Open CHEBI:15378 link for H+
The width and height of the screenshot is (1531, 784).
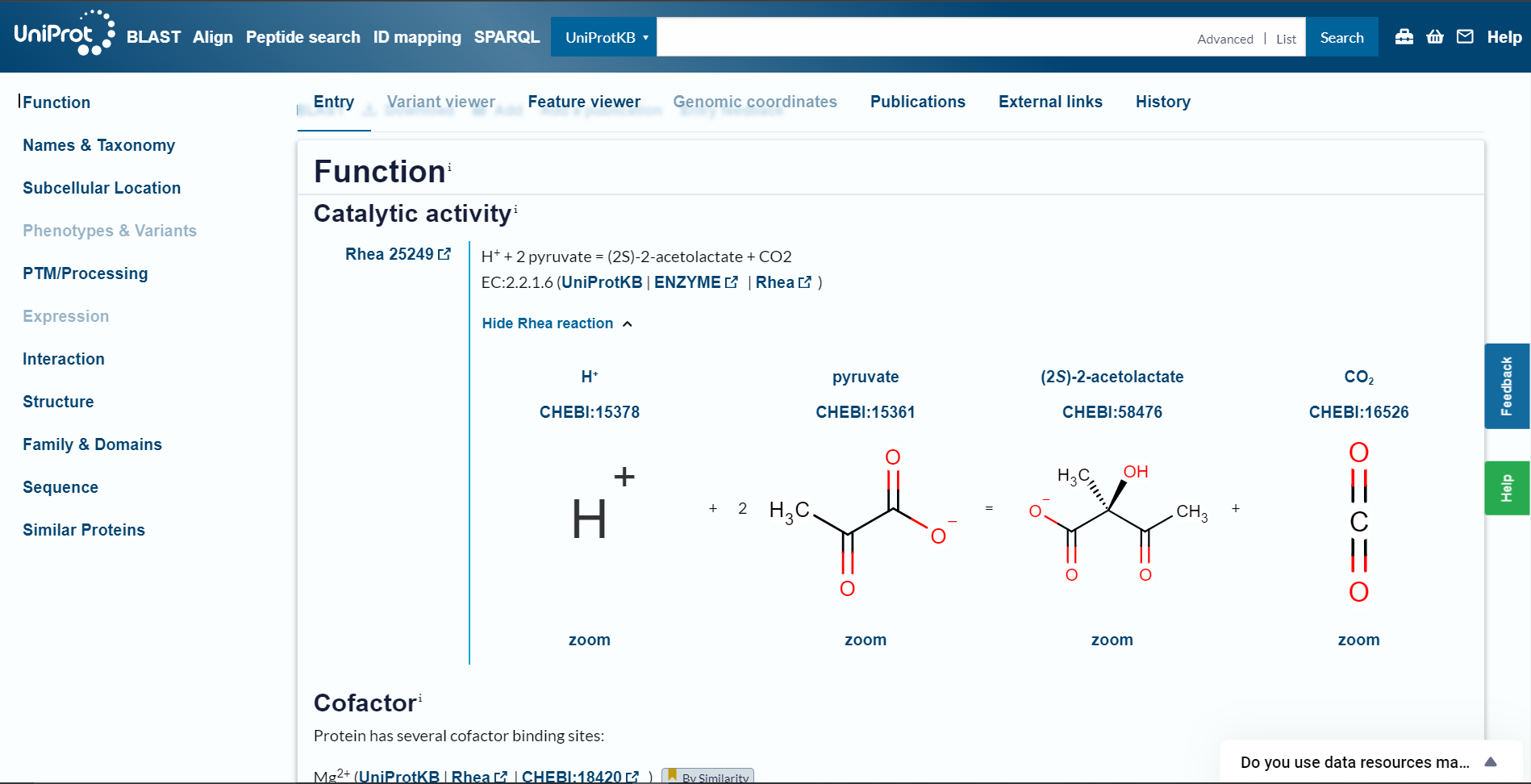(x=590, y=412)
